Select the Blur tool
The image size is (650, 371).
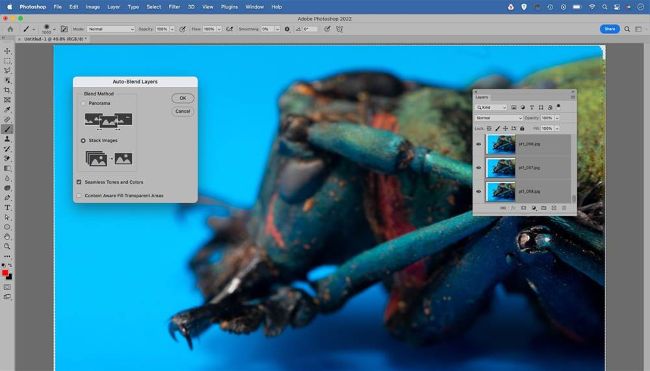pyautogui.click(x=7, y=178)
